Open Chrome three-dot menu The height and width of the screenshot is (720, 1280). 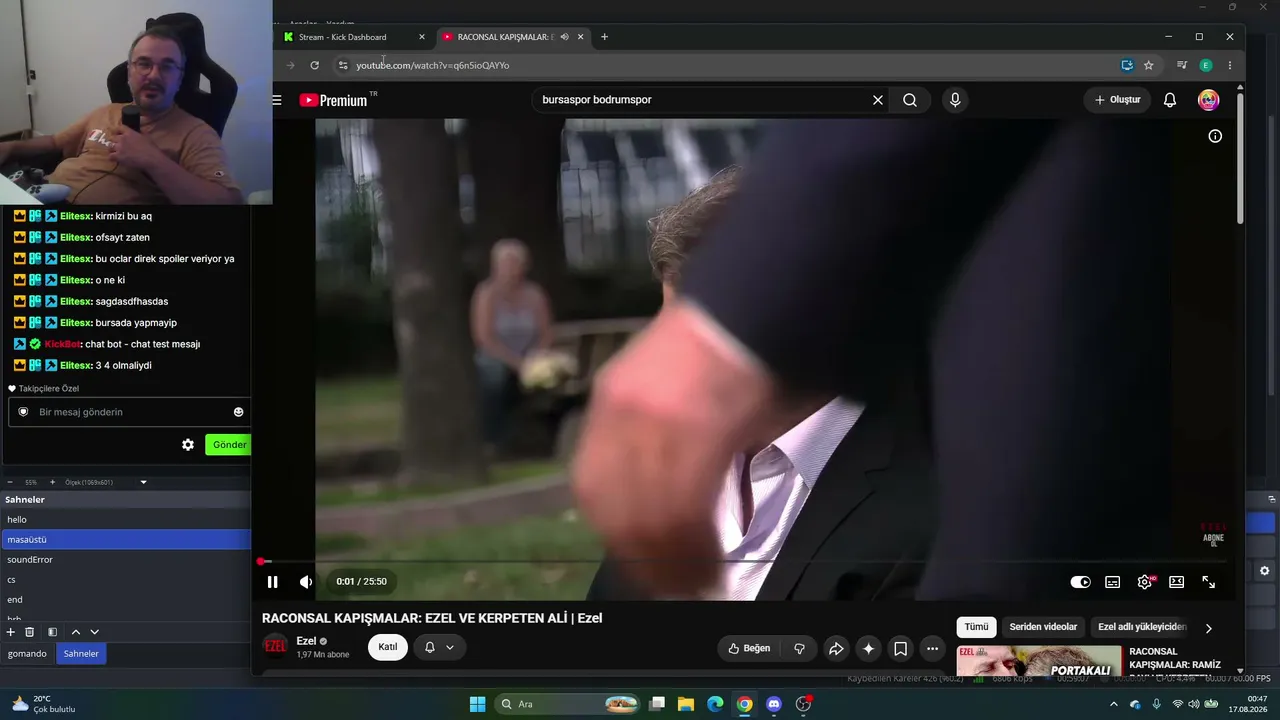(1230, 65)
